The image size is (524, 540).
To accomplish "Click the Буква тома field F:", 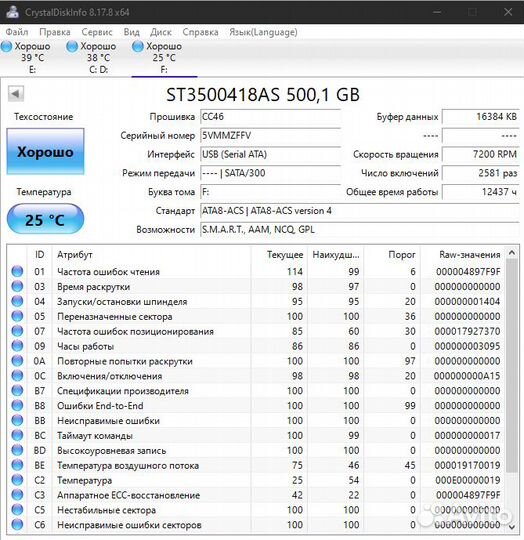I will point(270,192).
